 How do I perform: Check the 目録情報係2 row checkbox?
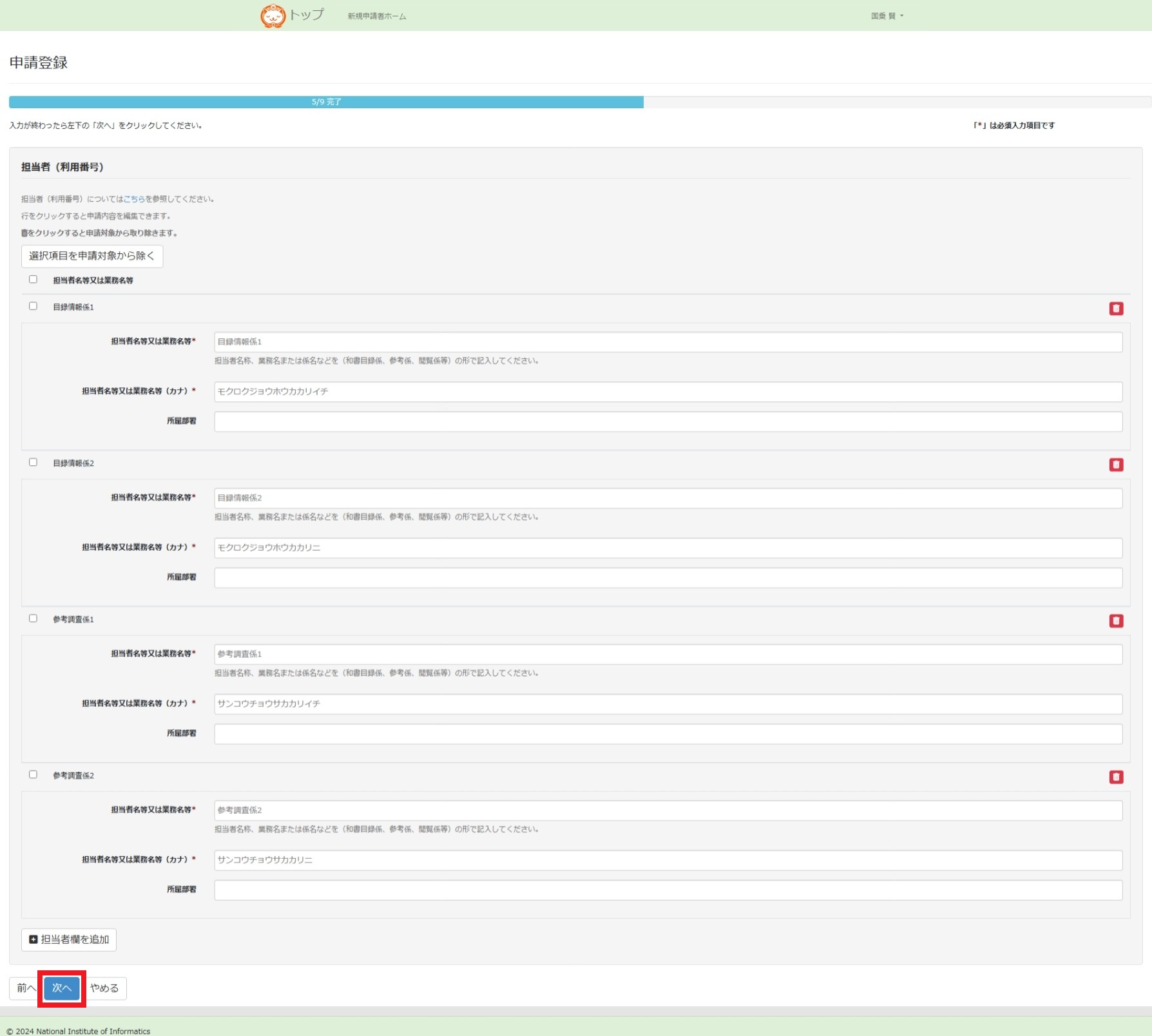tap(33, 463)
